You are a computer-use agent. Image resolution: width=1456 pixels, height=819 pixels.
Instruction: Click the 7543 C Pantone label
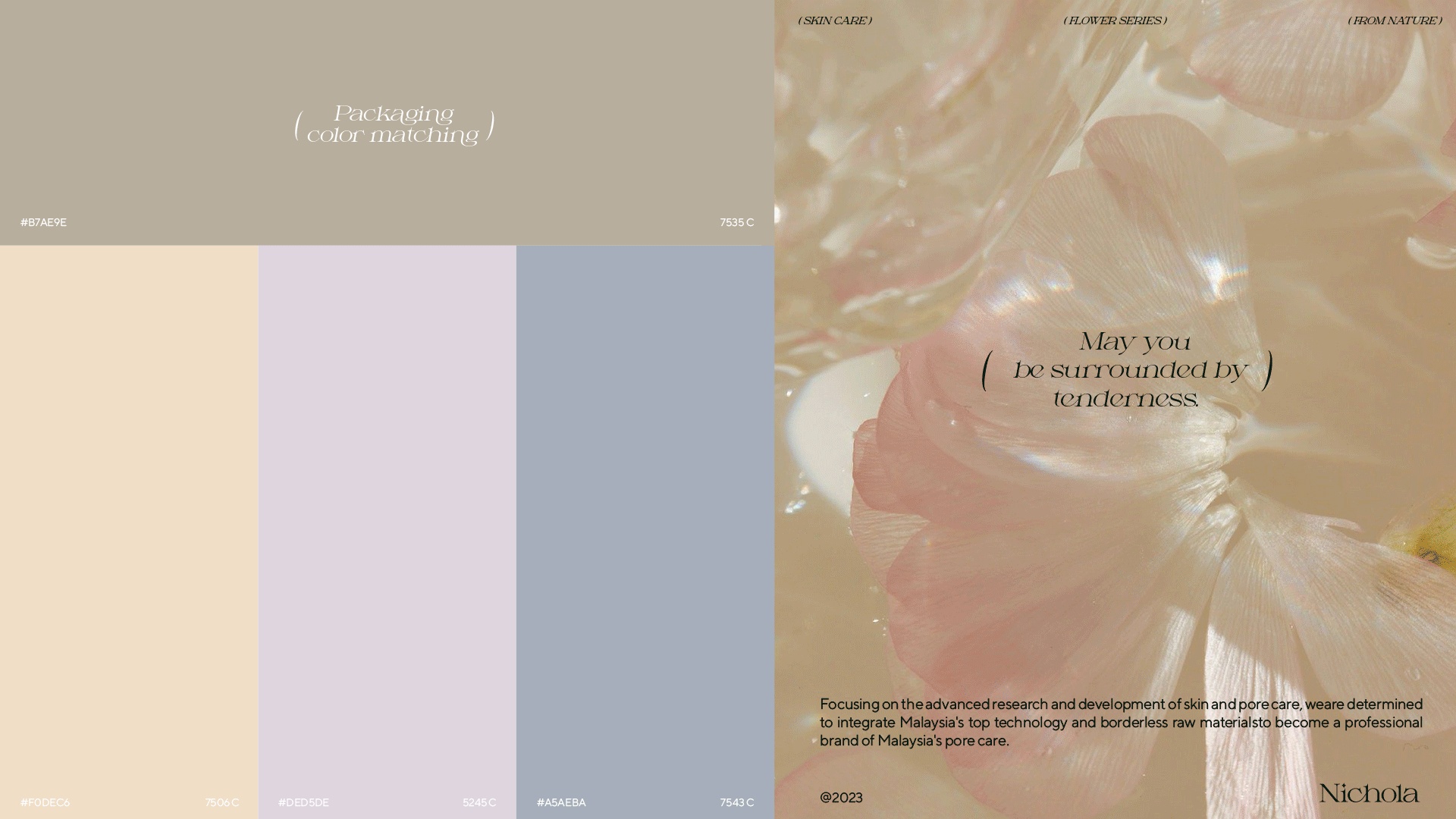pyautogui.click(x=736, y=802)
